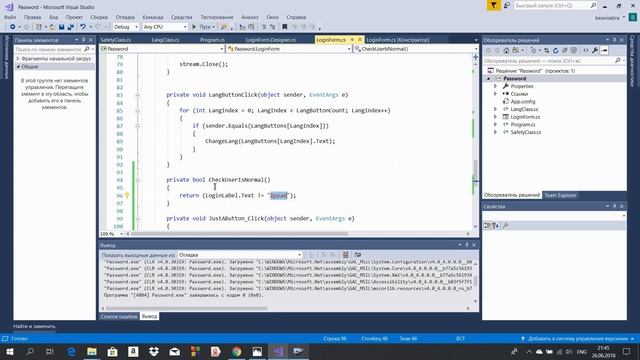Collapse the Общие toolbox group

[x=18, y=66]
